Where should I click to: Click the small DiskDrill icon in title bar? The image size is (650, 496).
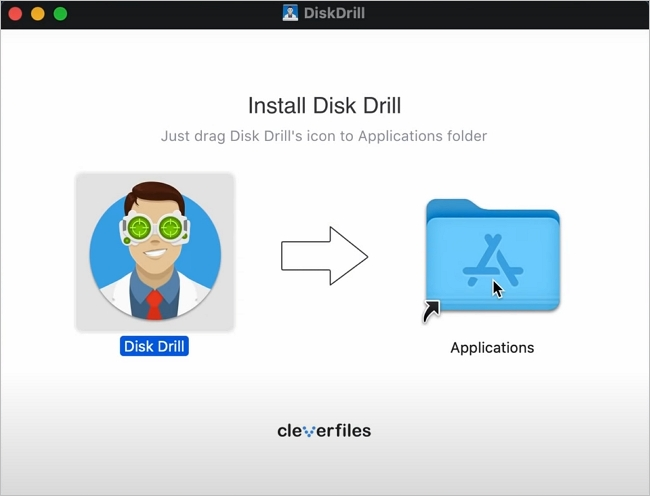(291, 14)
